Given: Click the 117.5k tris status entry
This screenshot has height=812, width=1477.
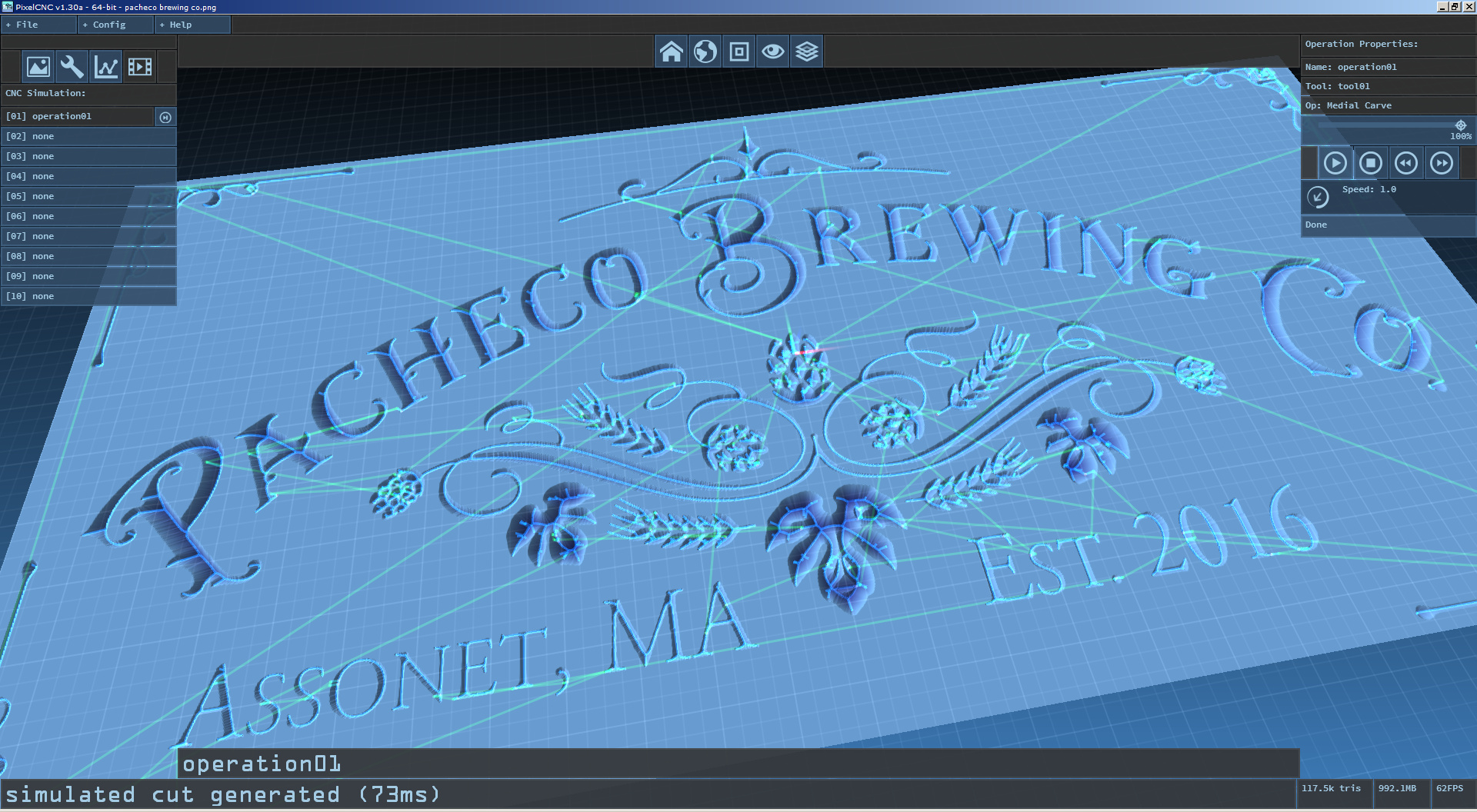Looking at the screenshot, I should point(1331,788).
